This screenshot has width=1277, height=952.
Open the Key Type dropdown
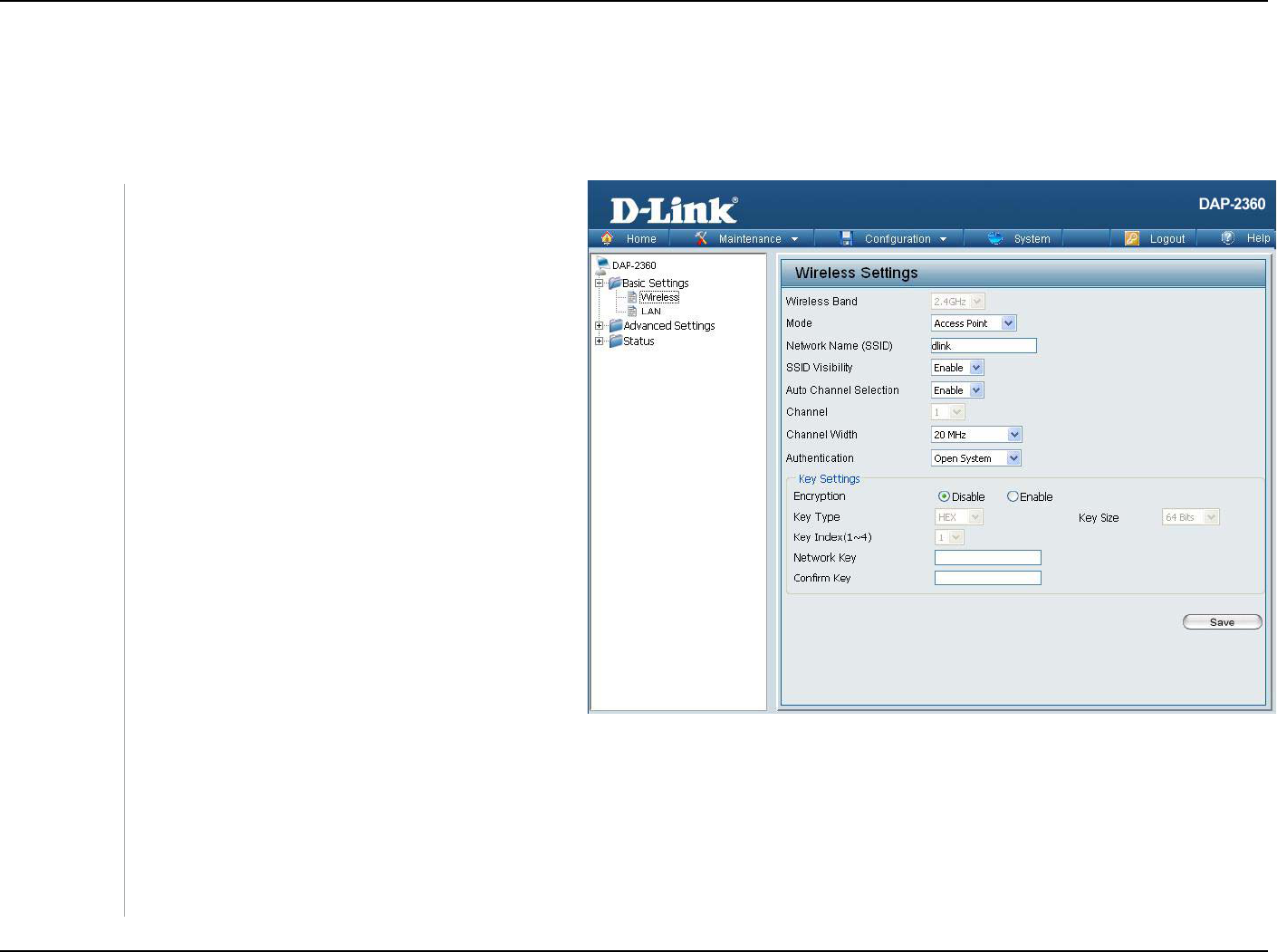point(959,517)
